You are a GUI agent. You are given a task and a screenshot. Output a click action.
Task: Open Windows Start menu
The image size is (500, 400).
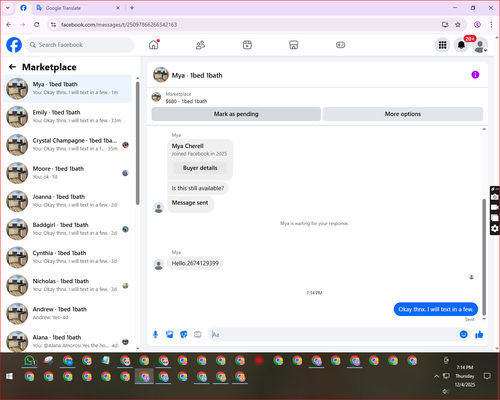coord(9,376)
